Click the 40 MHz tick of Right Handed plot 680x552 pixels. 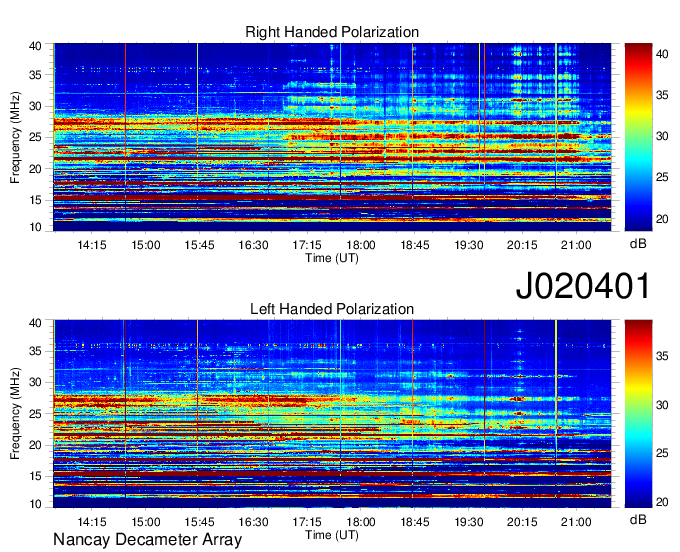[x=35, y=46]
